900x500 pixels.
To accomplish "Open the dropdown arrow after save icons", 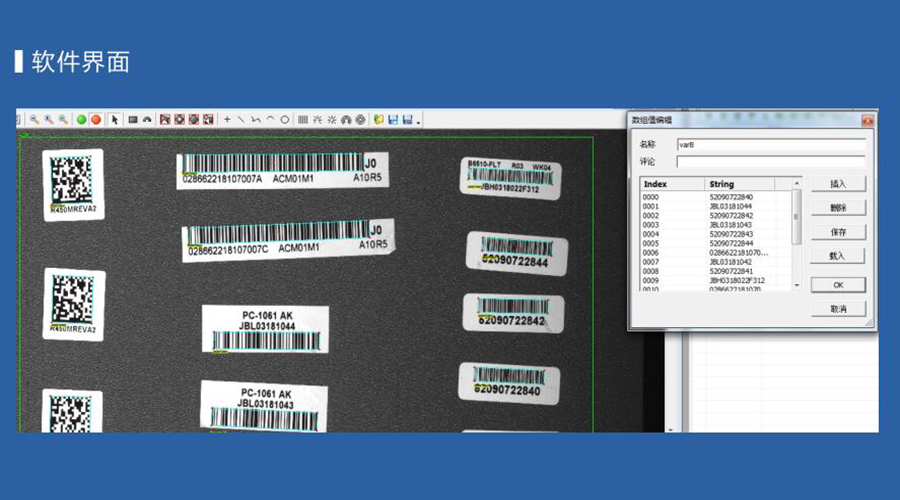I will point(418,121).
